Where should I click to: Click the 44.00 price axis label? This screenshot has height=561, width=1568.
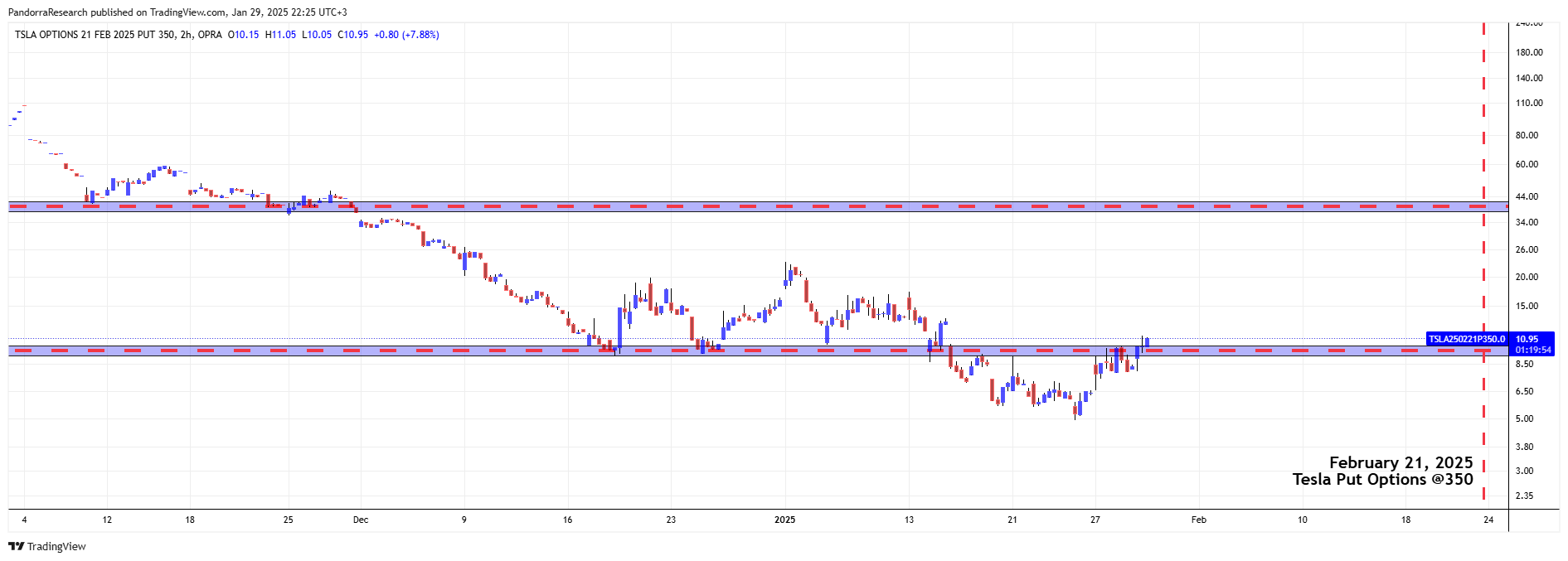click(x=1527, y=196)
